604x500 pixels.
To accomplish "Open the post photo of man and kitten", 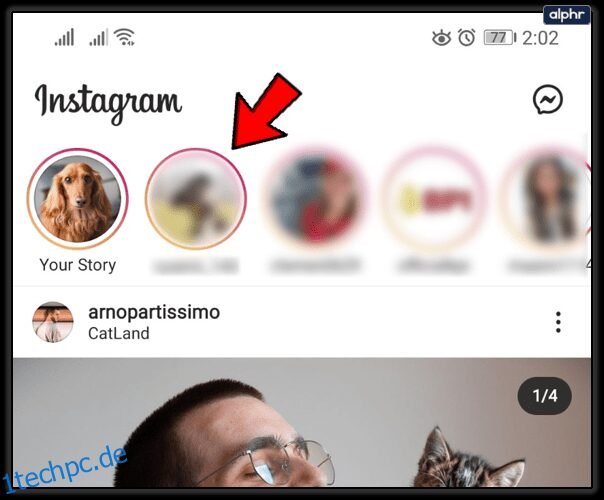I will [302, 422].
